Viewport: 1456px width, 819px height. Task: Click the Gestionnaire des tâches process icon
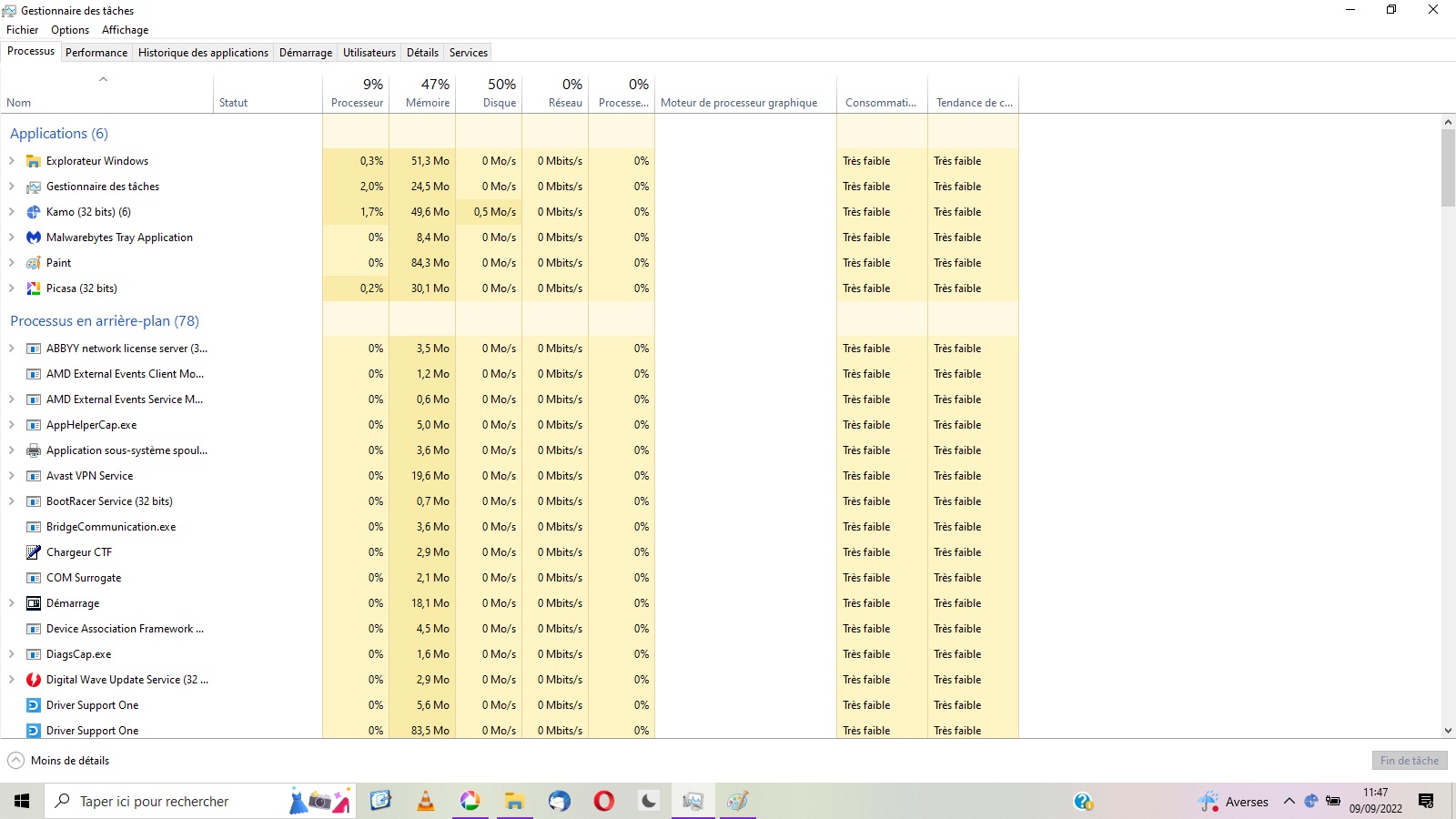pyautogui.click(x=34, y=187)
